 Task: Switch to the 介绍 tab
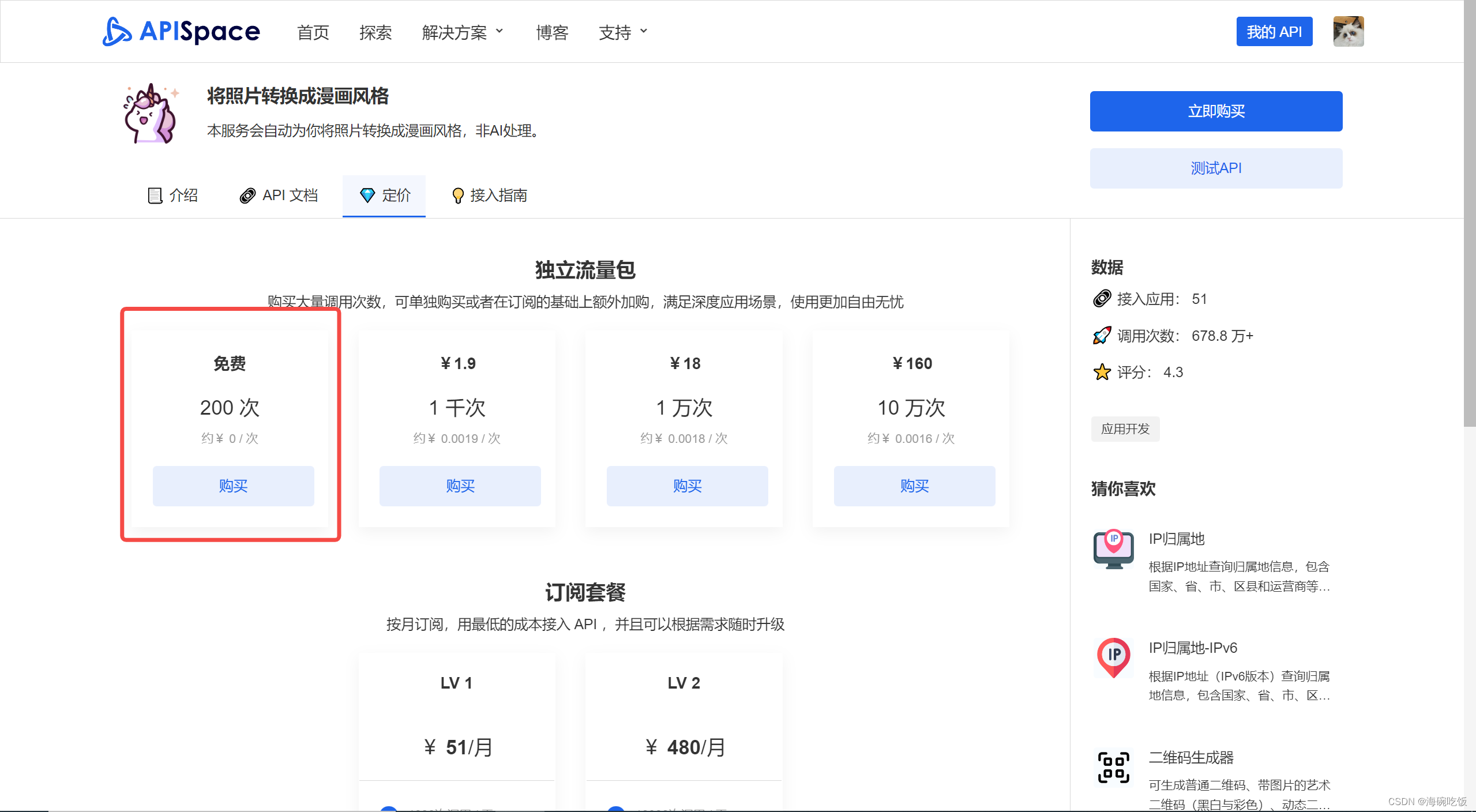(172, 196)
